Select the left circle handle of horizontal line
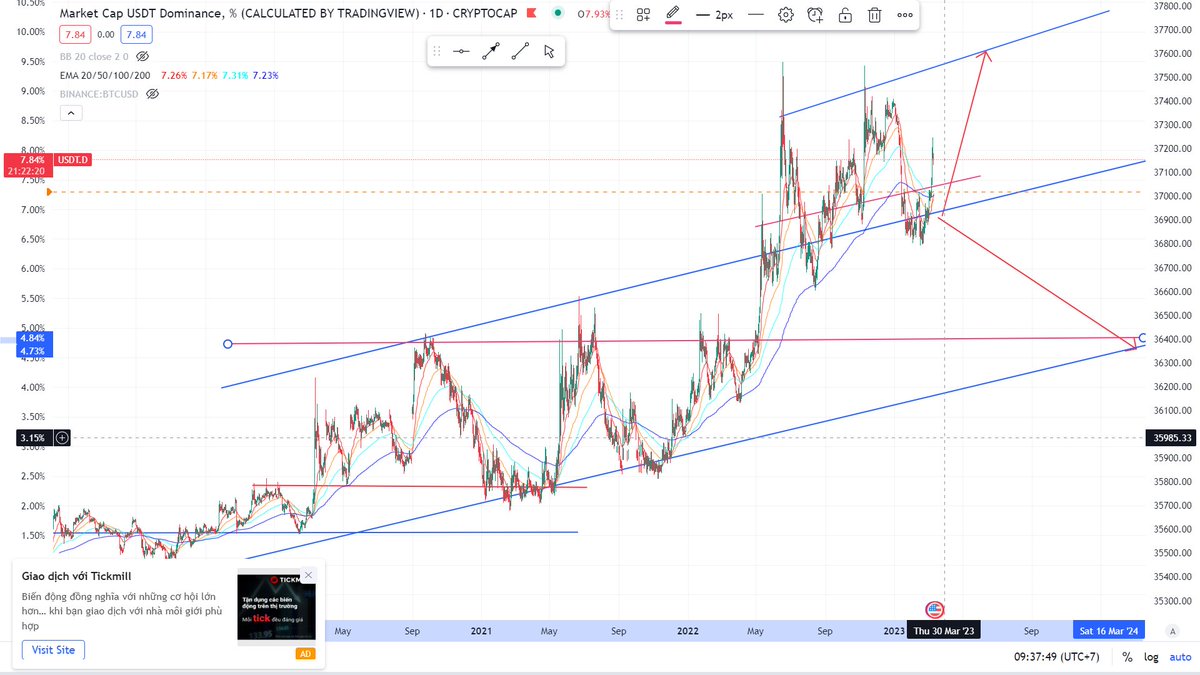The width and height of the screenshot is (1200, 675). 228,344
